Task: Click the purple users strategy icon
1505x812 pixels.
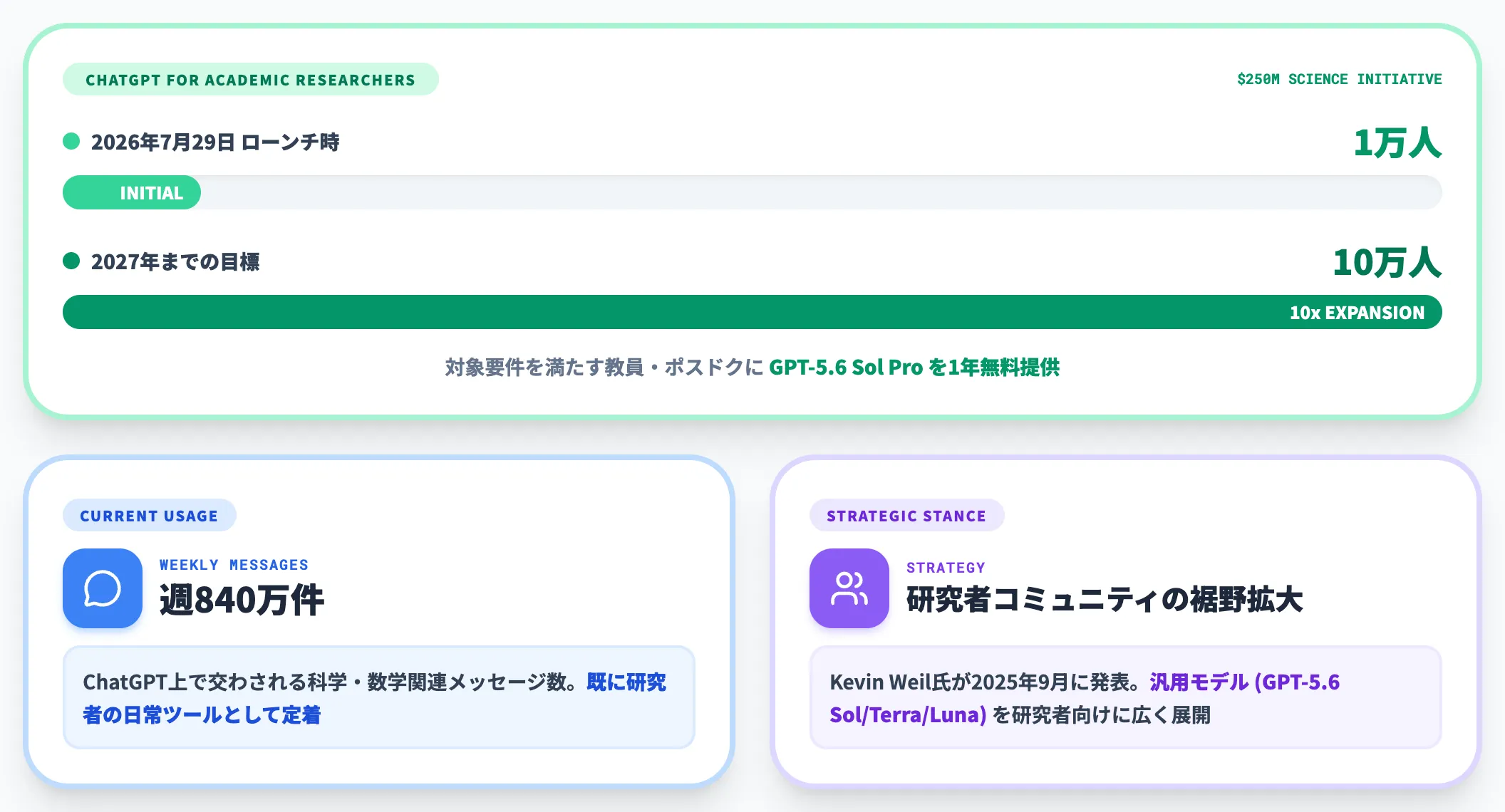Action: (849, 588)
